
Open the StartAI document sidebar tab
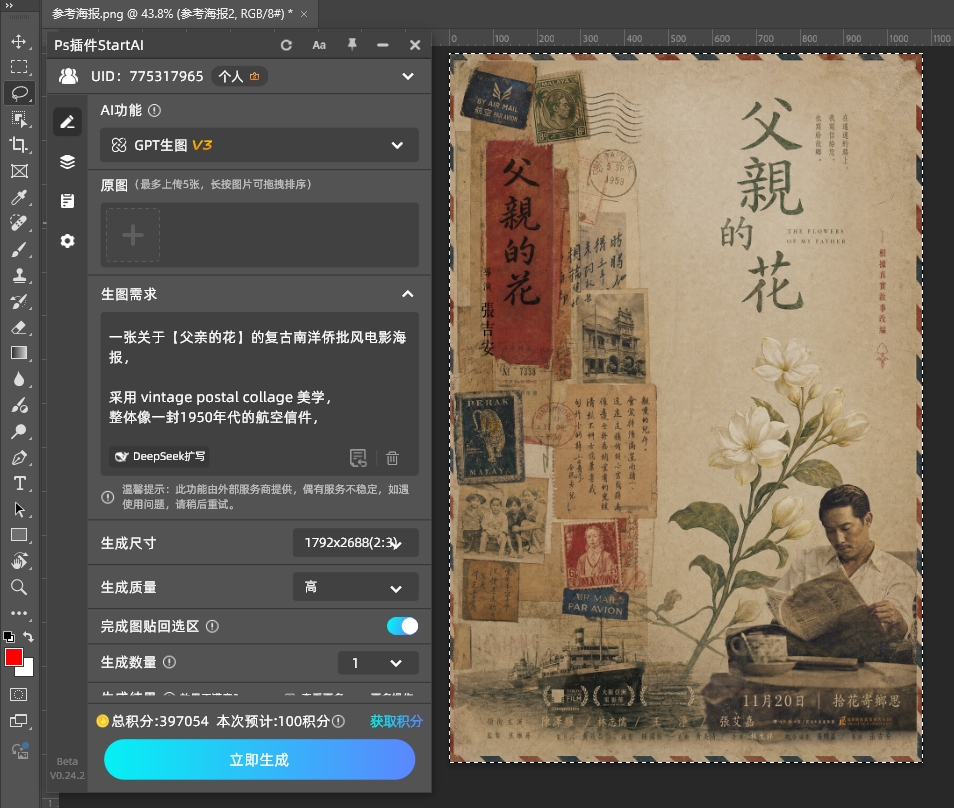67,201
